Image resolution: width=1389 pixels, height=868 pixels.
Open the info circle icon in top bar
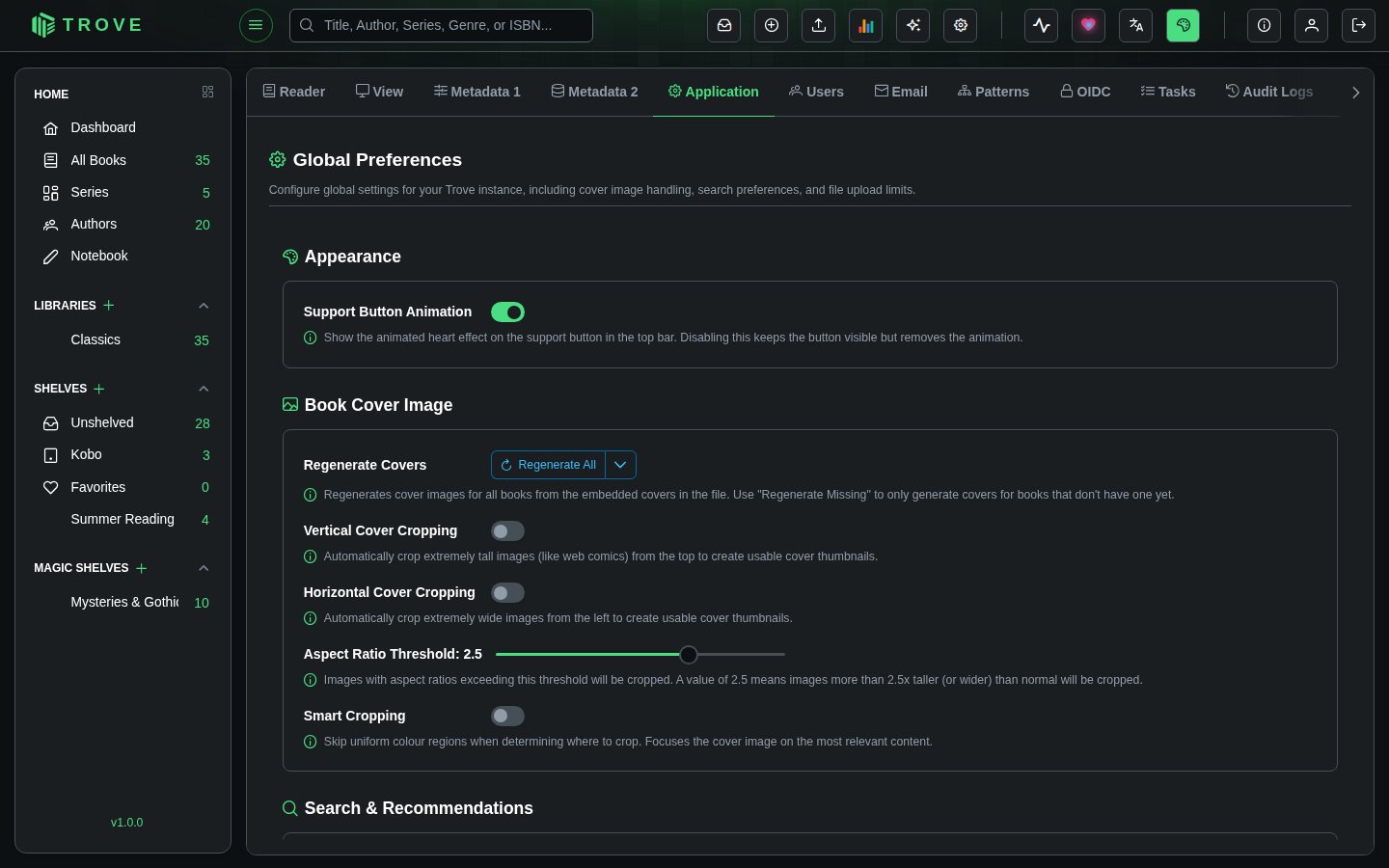[1264, 25]
